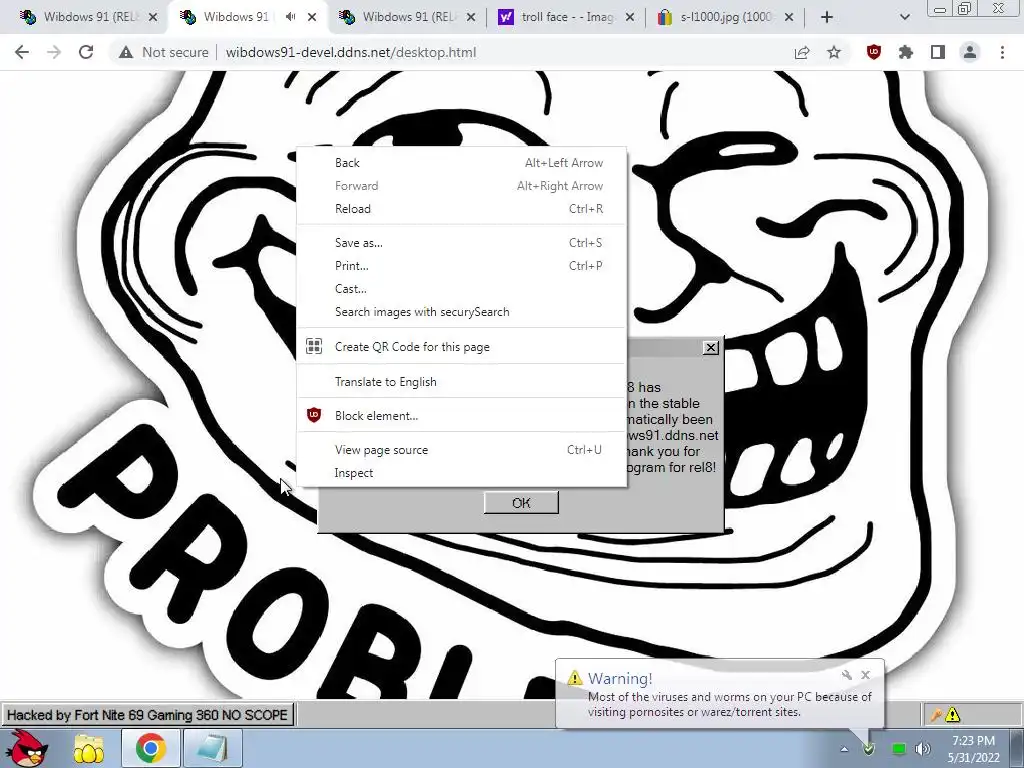
Task: Open the uBlock Origin toolbar extension
Action: tap(874, 52)
